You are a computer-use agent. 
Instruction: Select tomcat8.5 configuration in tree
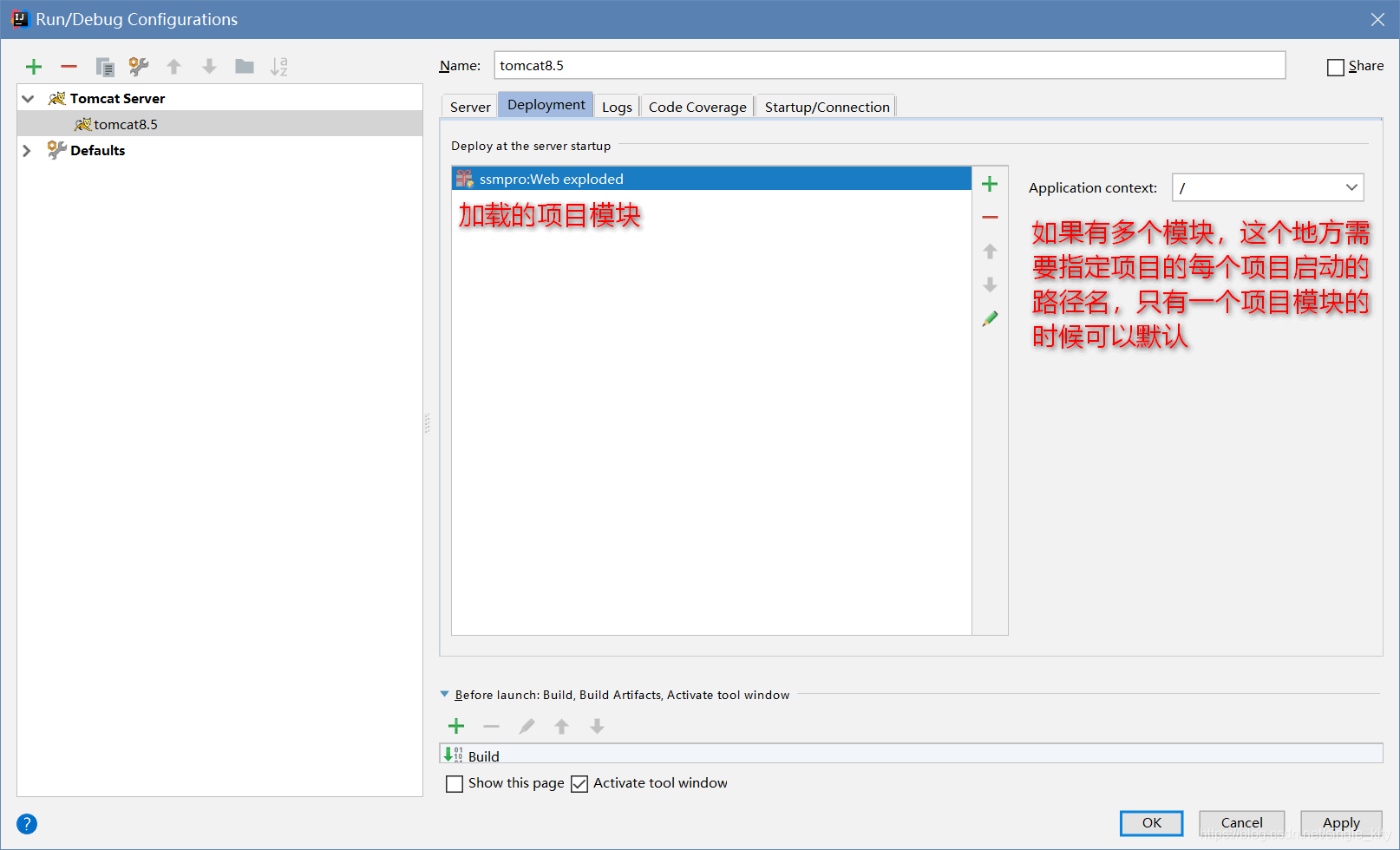(219, 124)
